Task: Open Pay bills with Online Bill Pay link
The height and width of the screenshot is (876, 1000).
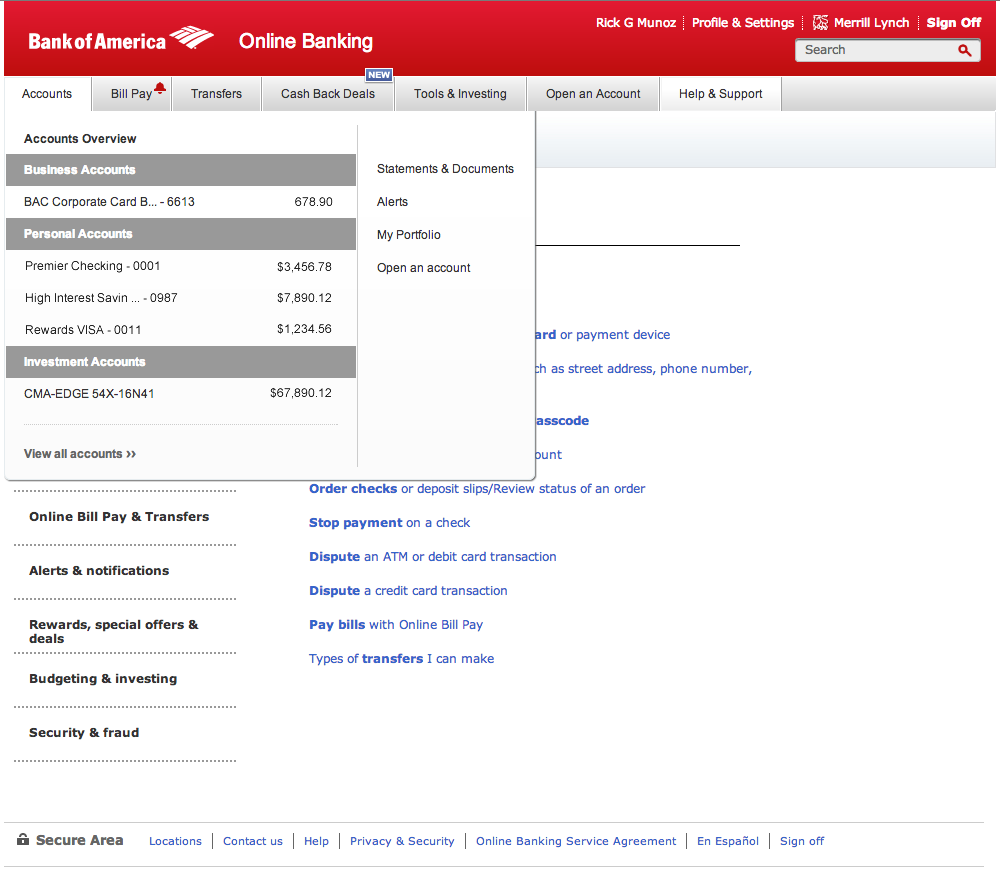Action: point(395,625)
